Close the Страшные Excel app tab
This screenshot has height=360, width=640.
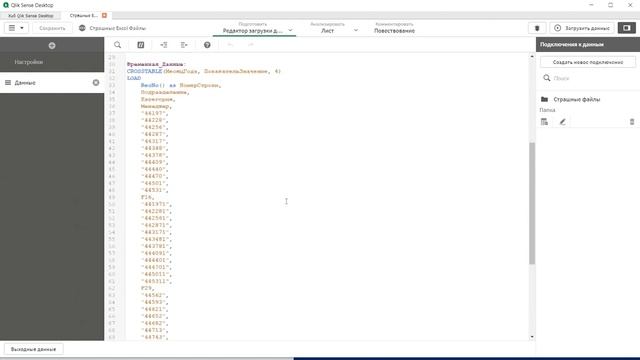(x=104, y=16)
